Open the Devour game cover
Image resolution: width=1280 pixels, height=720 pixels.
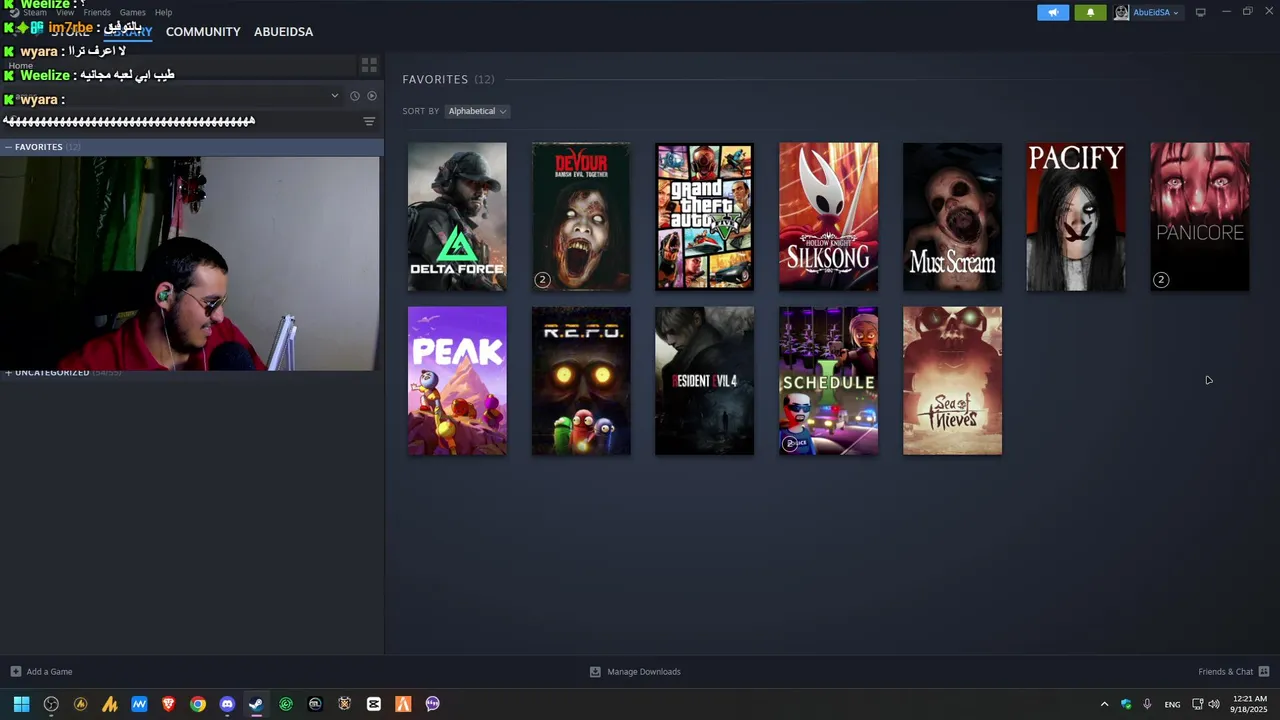click(581, 216)
